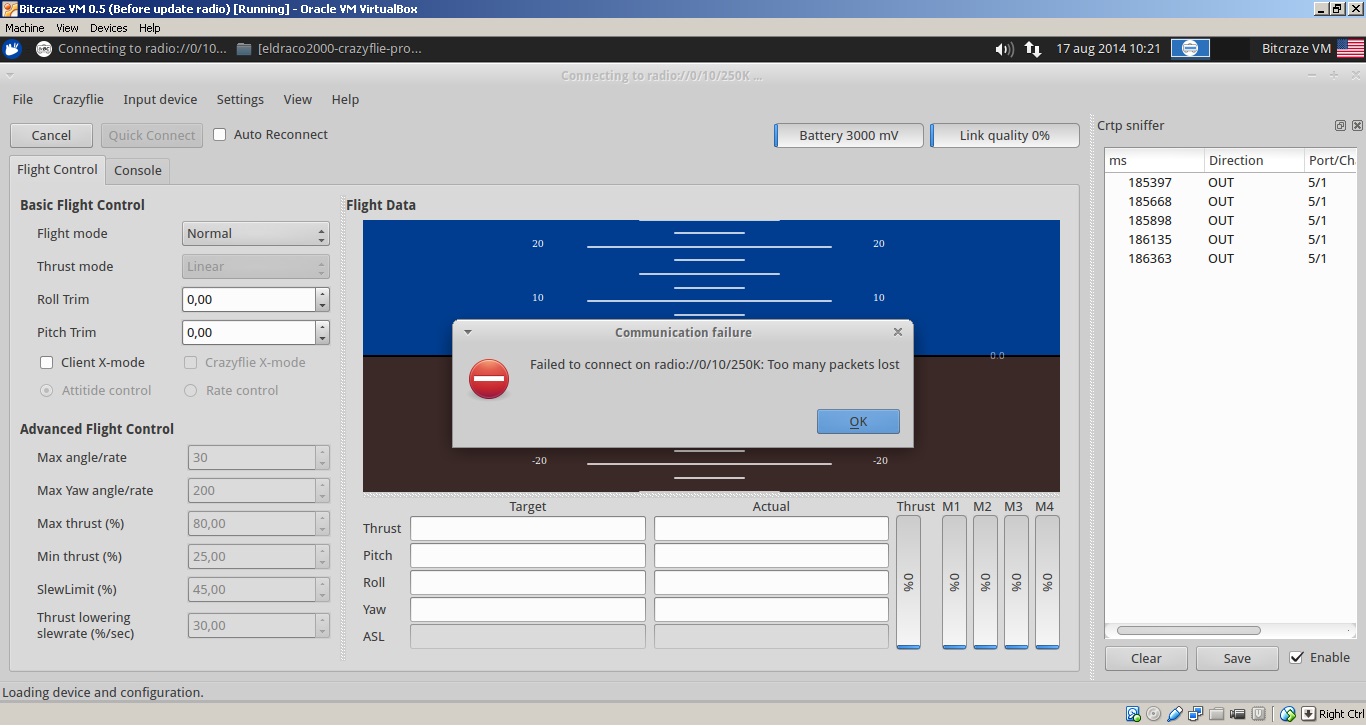Enable the Auto Reconnect checkbox
The width and height of the screenshot is (1366, 726).
(220, 135)
